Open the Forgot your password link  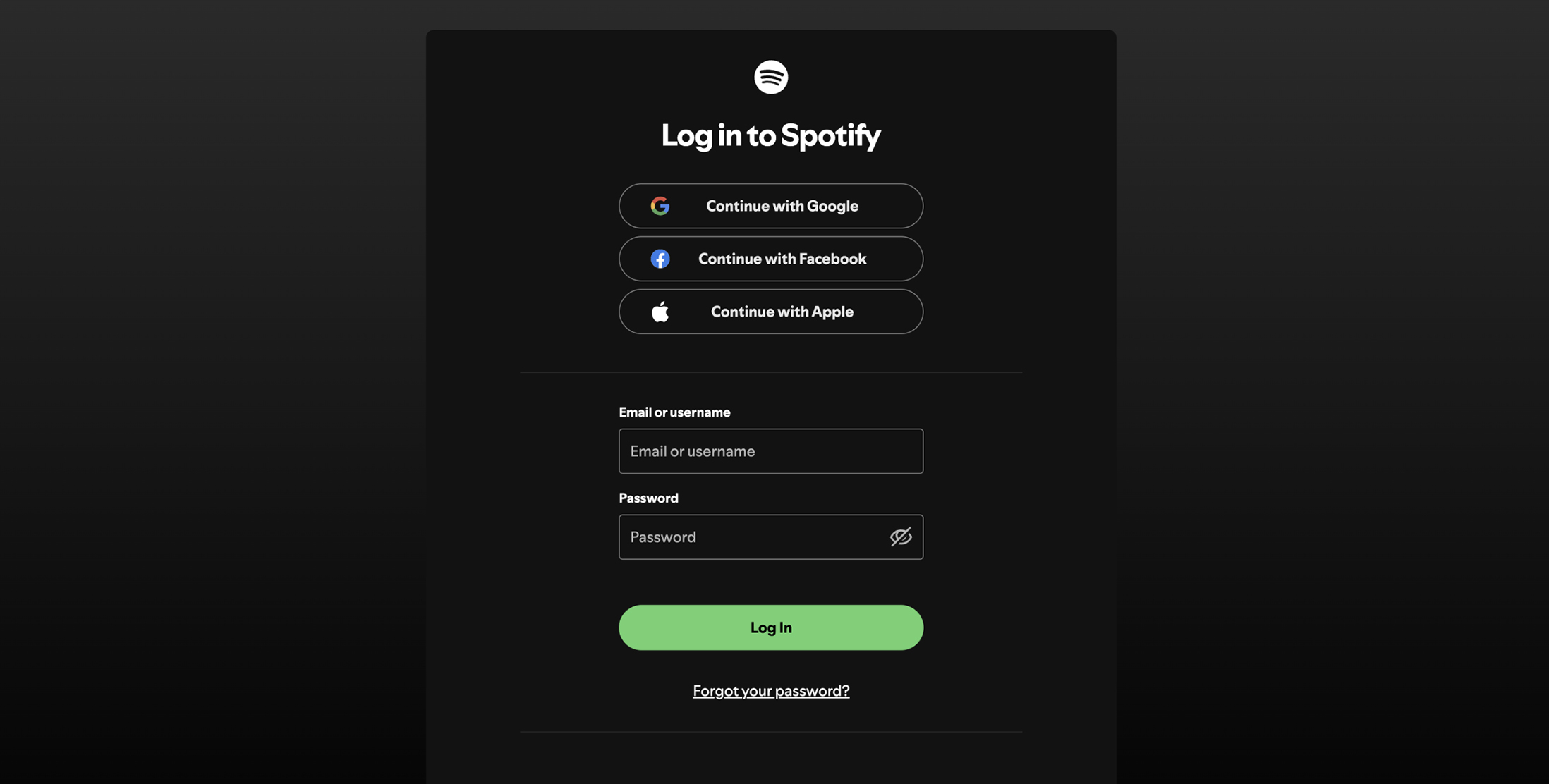[x=771, y=691]
